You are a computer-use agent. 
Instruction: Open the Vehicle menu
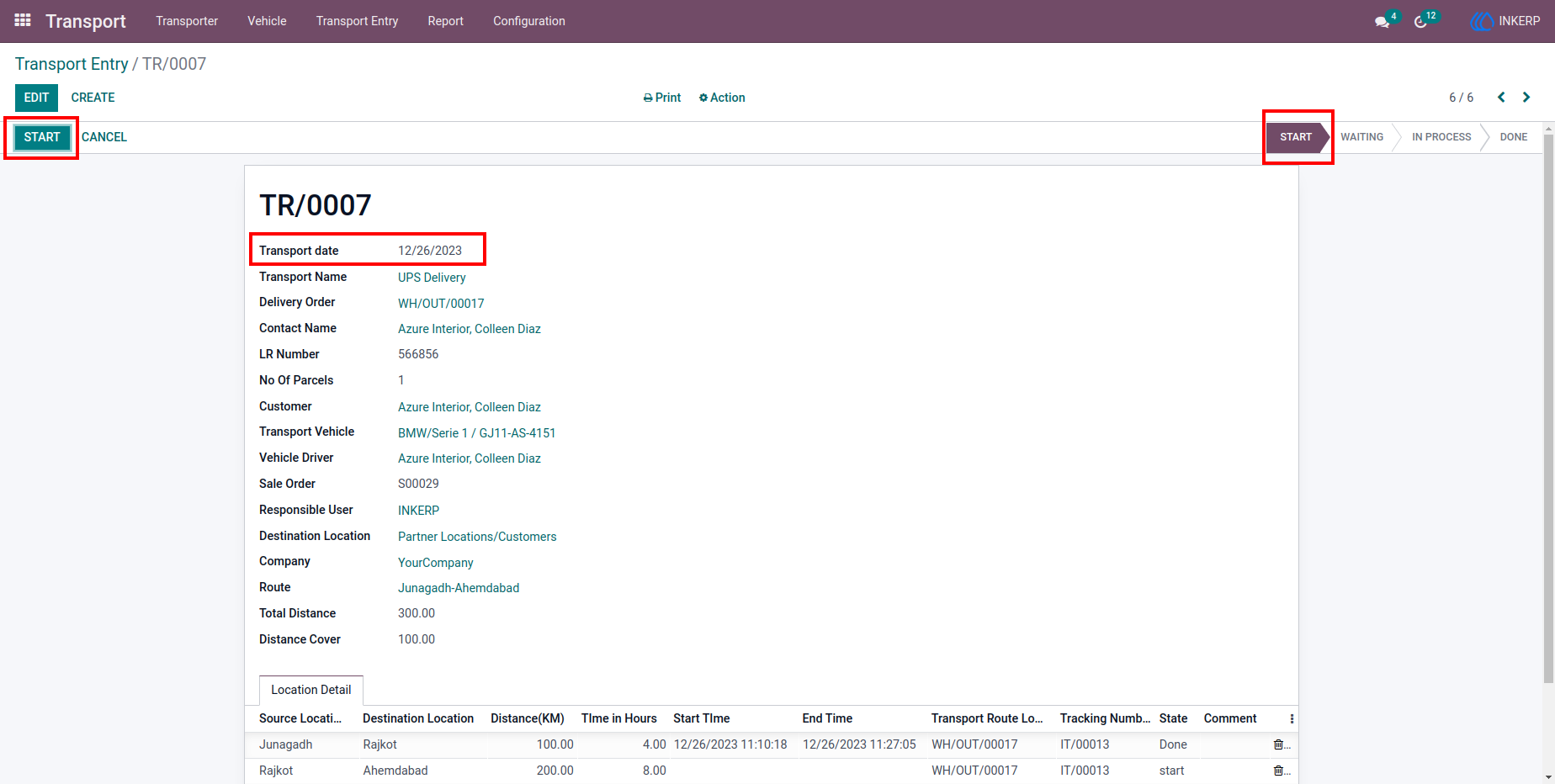click(267, 21)
